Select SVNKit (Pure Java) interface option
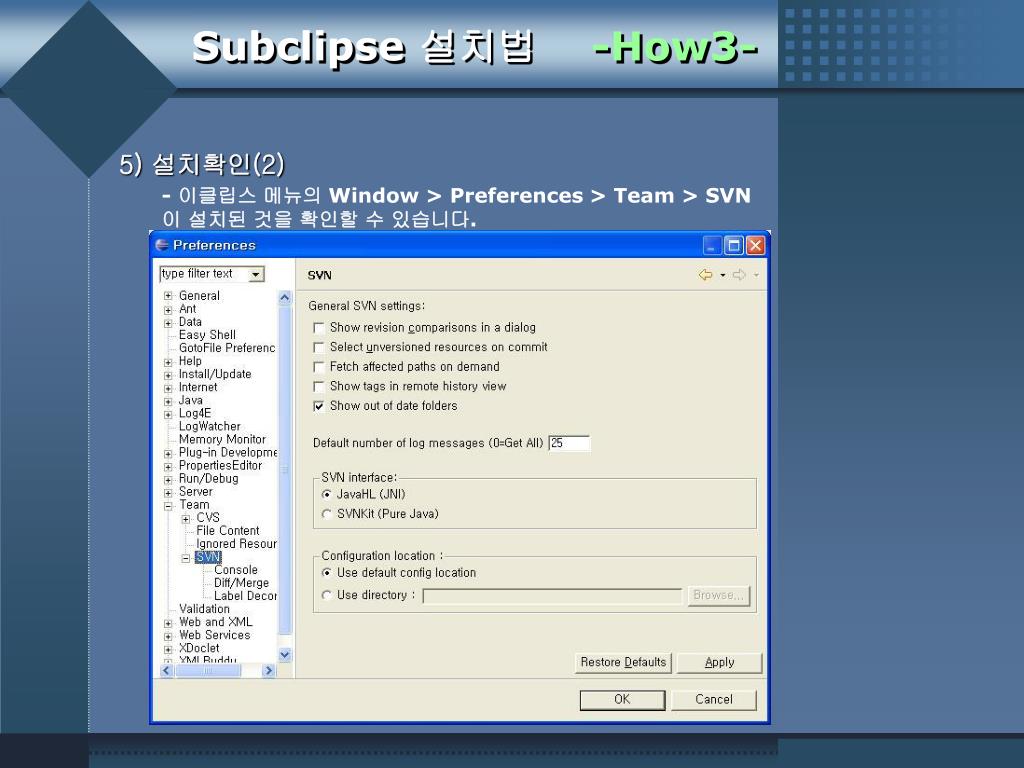1024x768 pixels. tap(327, 514)
